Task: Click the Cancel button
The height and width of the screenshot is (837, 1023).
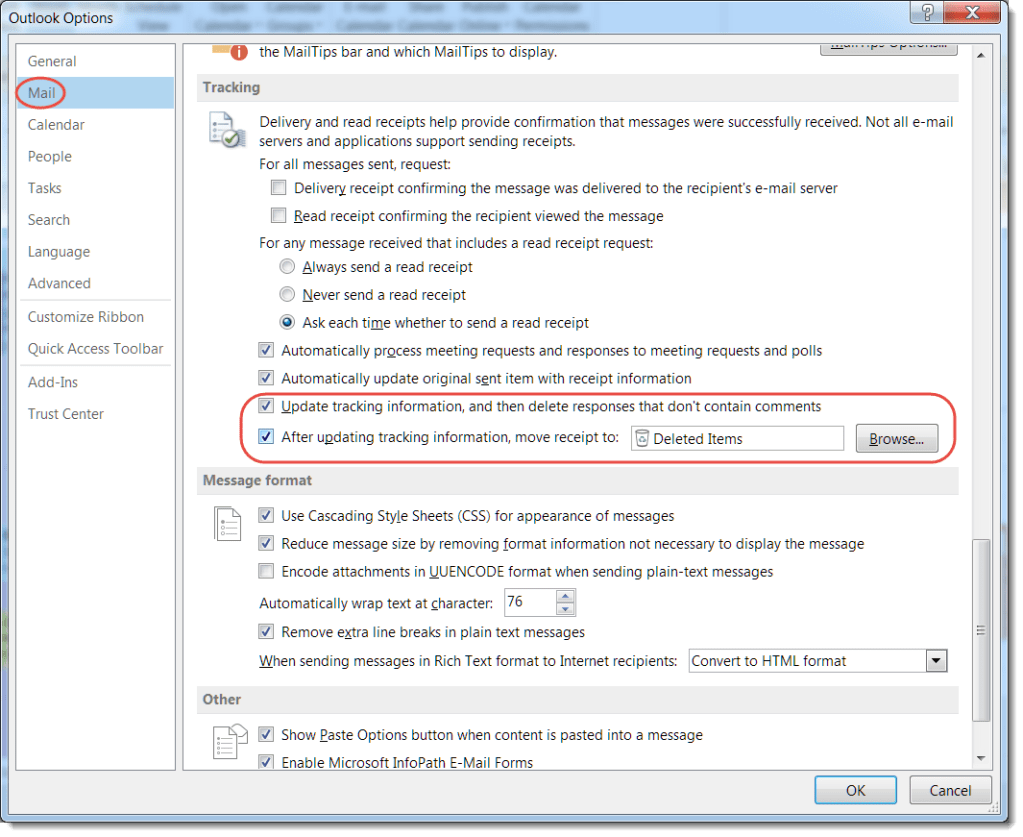Action: [949, 789]
